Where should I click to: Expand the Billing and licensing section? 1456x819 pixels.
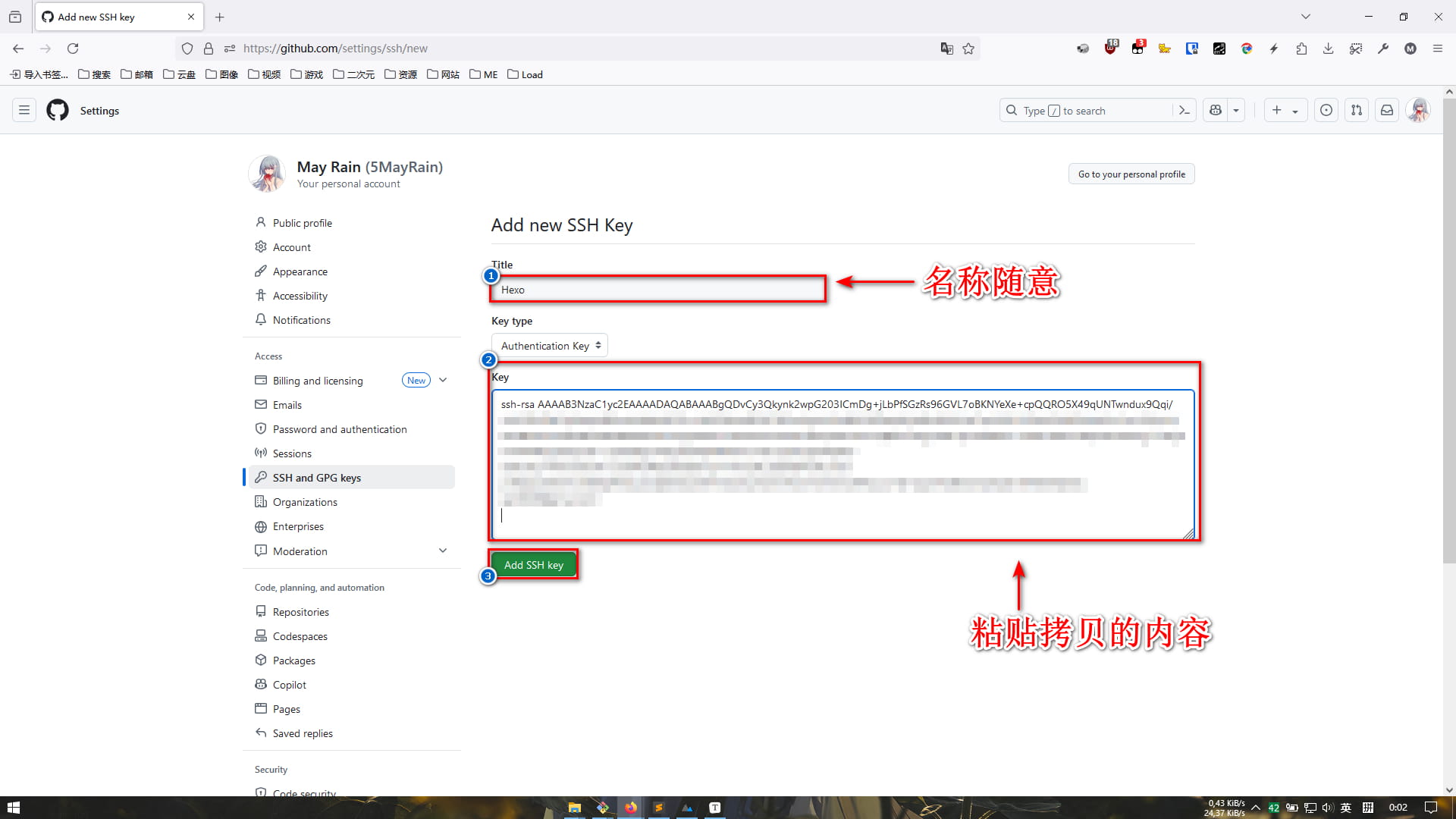tap(443, 381)
